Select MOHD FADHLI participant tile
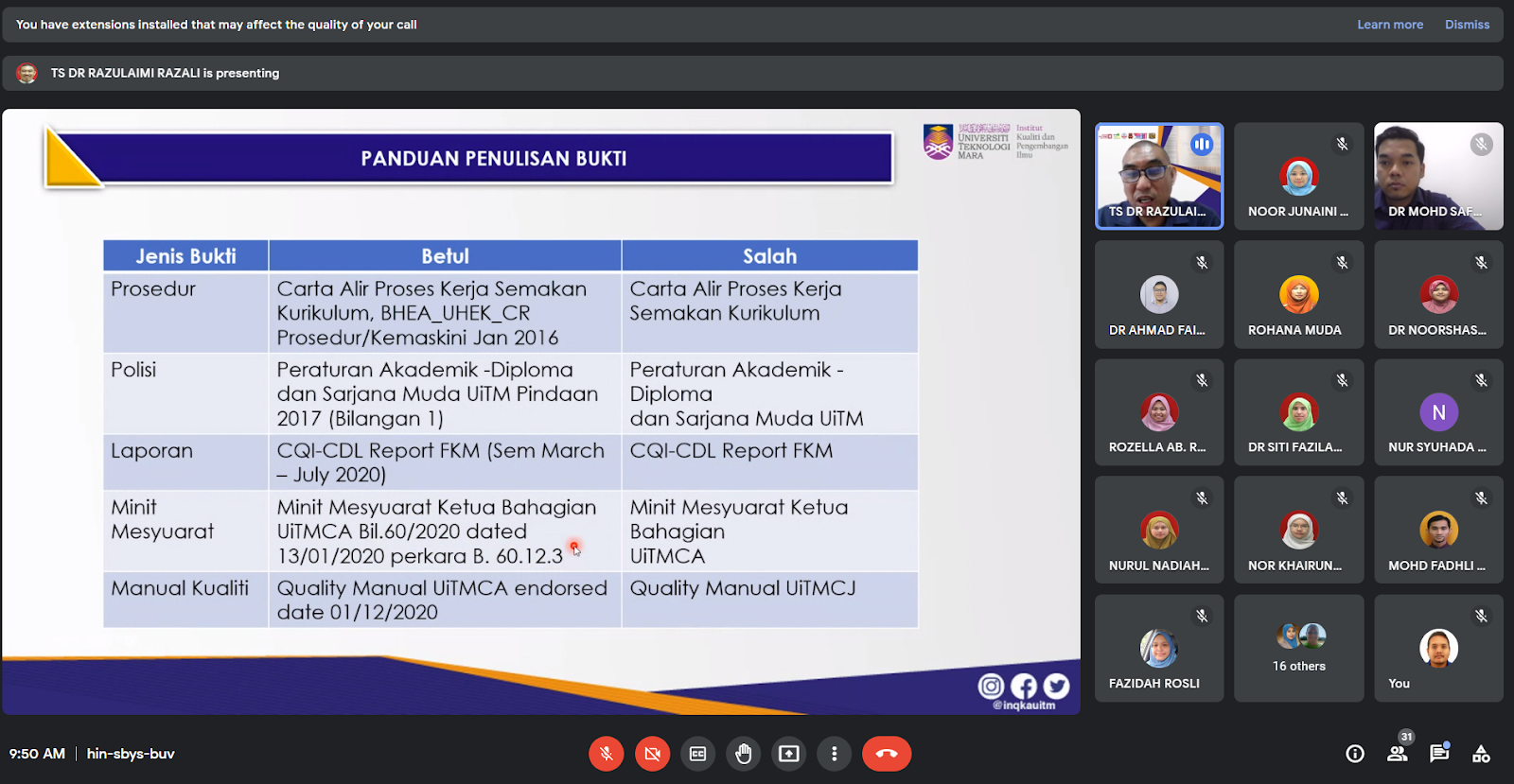This screenshot has height=784, width=1514. pyautogui.click(x=1438, y=530)
